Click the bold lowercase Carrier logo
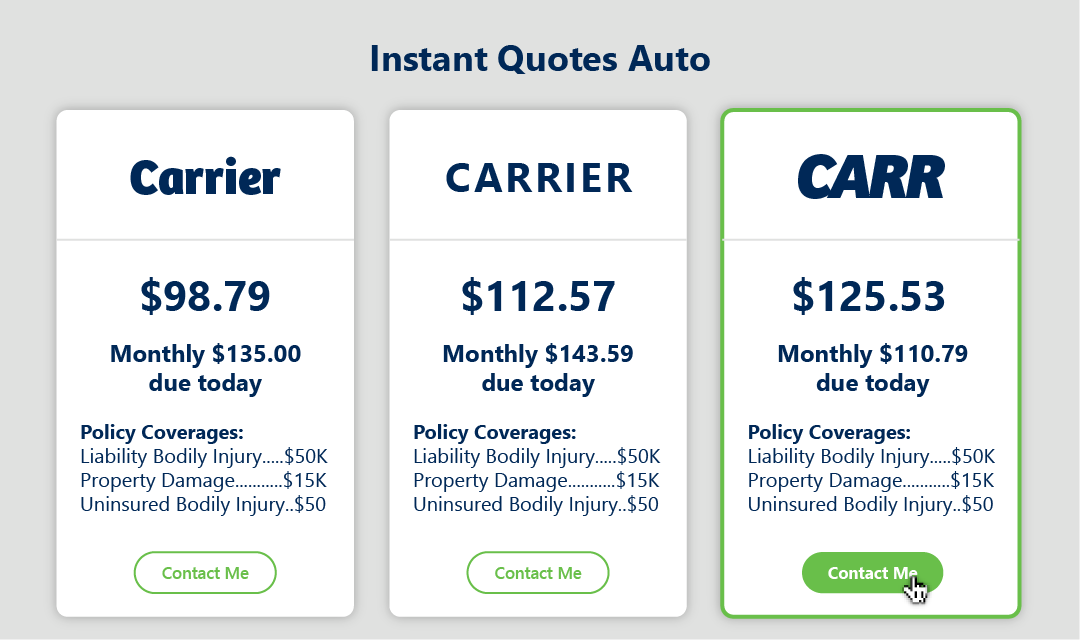Screen dimensions: 1080x640 (205, 178)
